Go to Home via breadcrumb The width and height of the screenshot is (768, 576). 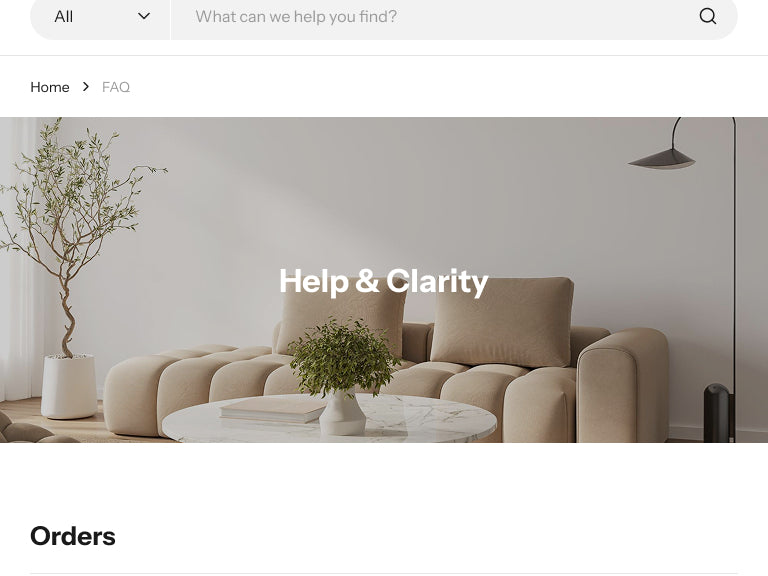pos(50,87)
